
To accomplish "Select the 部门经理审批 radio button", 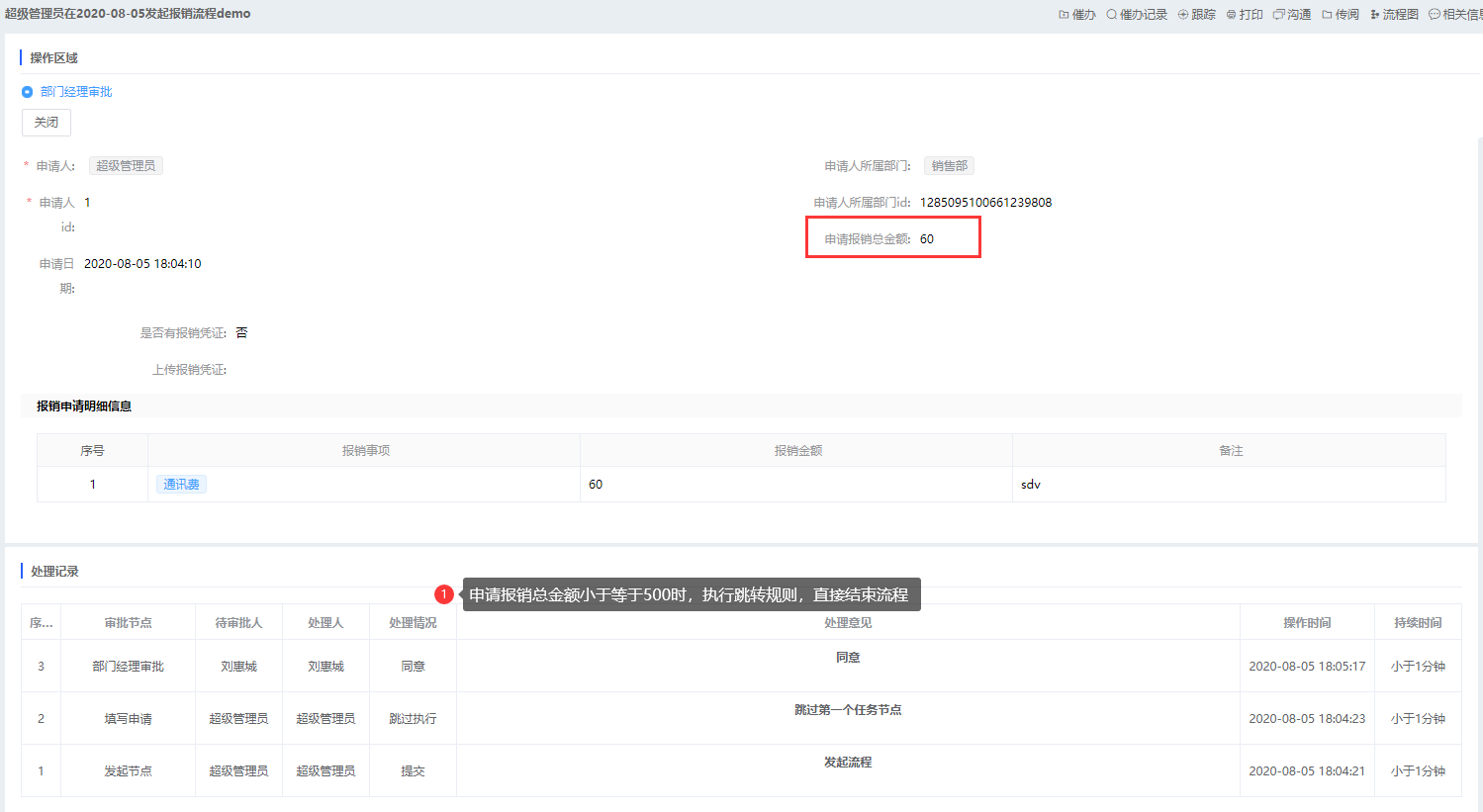I will (28, 92).
